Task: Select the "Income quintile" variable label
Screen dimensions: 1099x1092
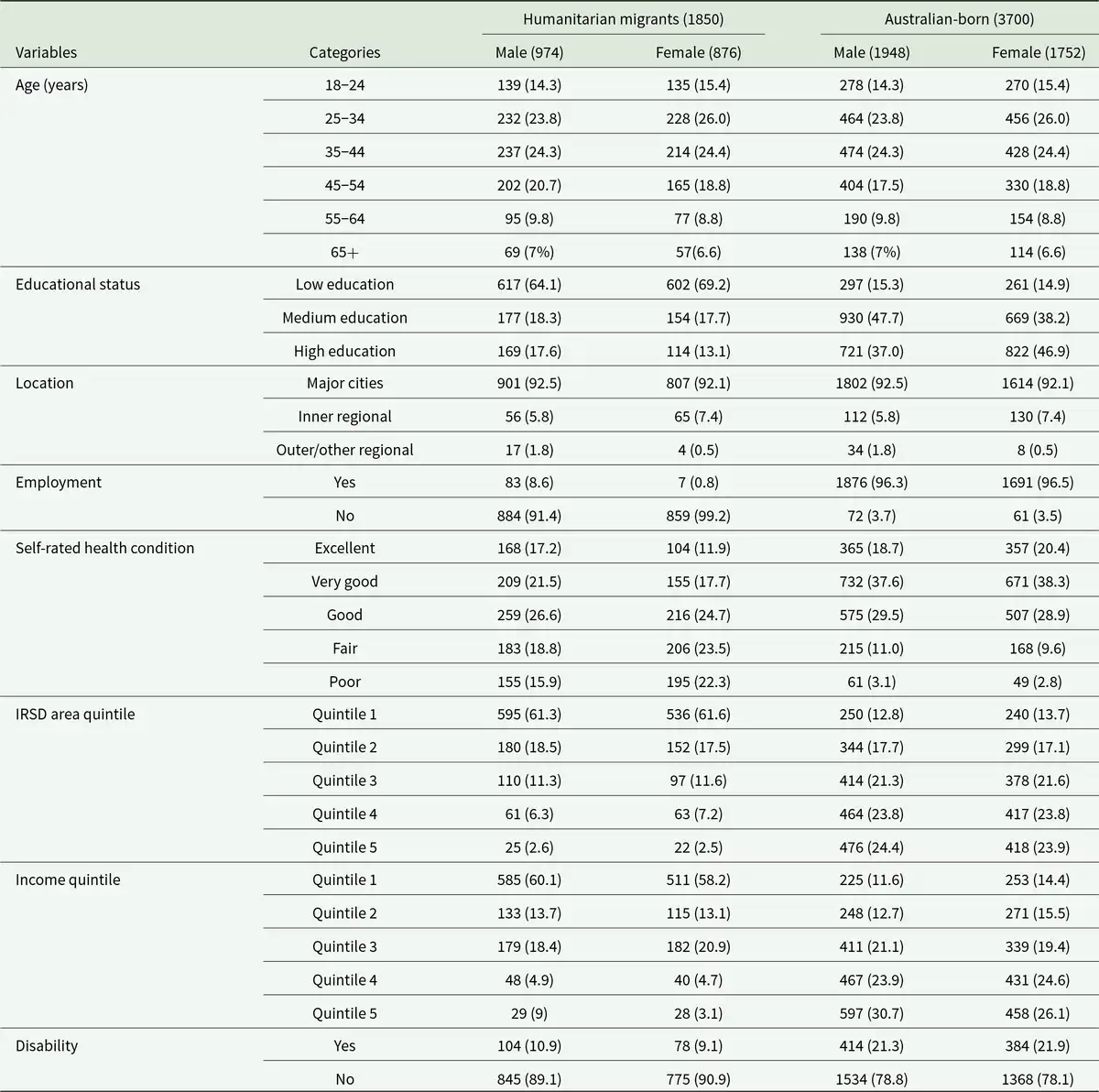Action: point(68,880)
